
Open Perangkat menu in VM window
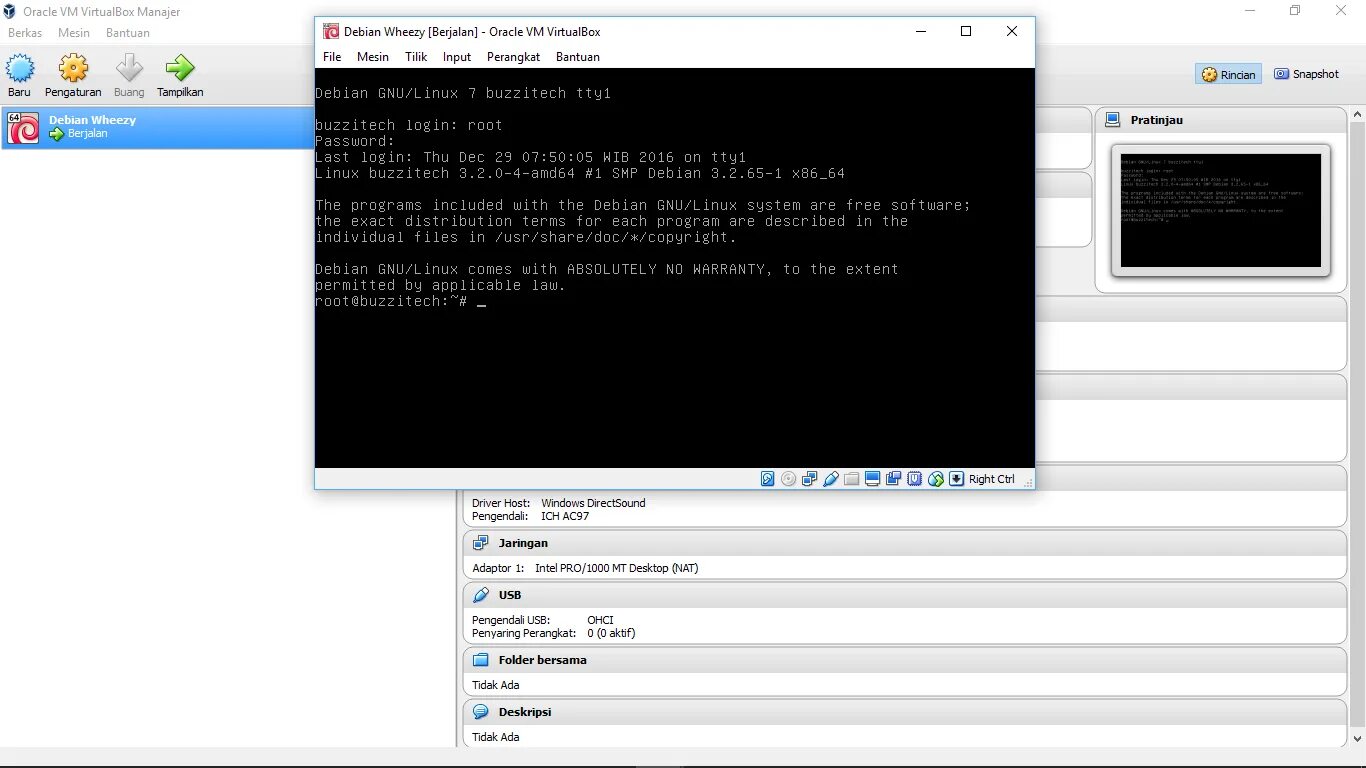tap(514, 57)
